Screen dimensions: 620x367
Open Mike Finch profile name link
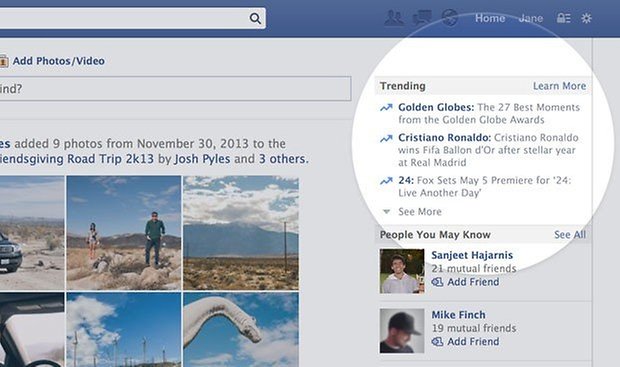tap(458, 315)
